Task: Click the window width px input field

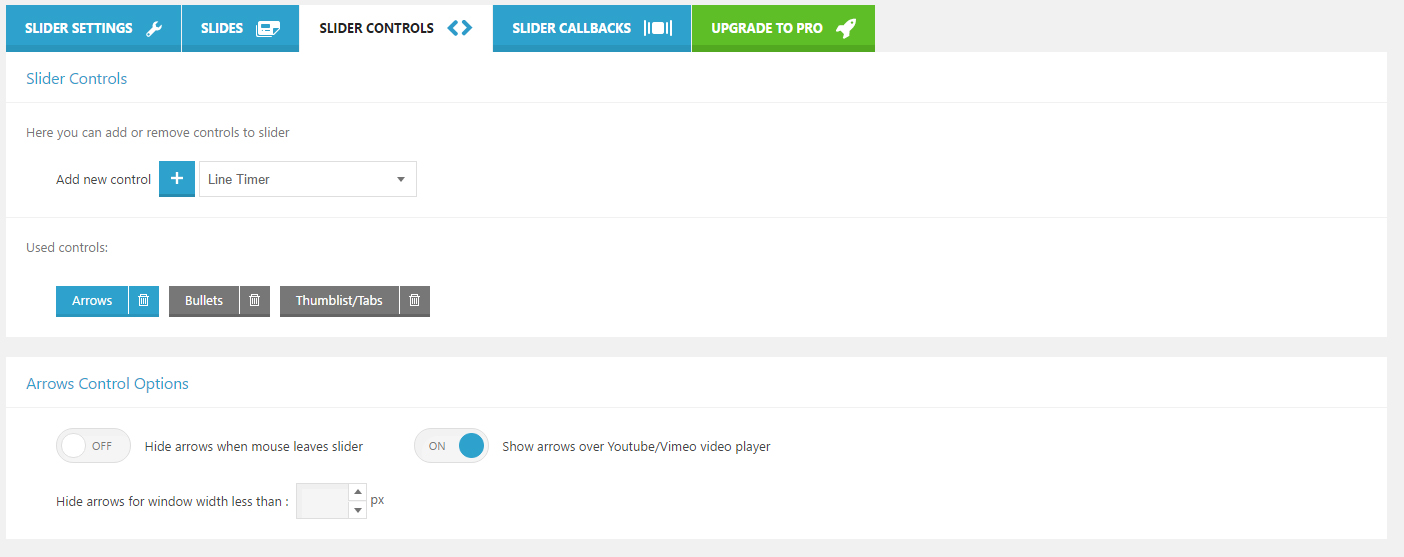Action: [322, 501]
